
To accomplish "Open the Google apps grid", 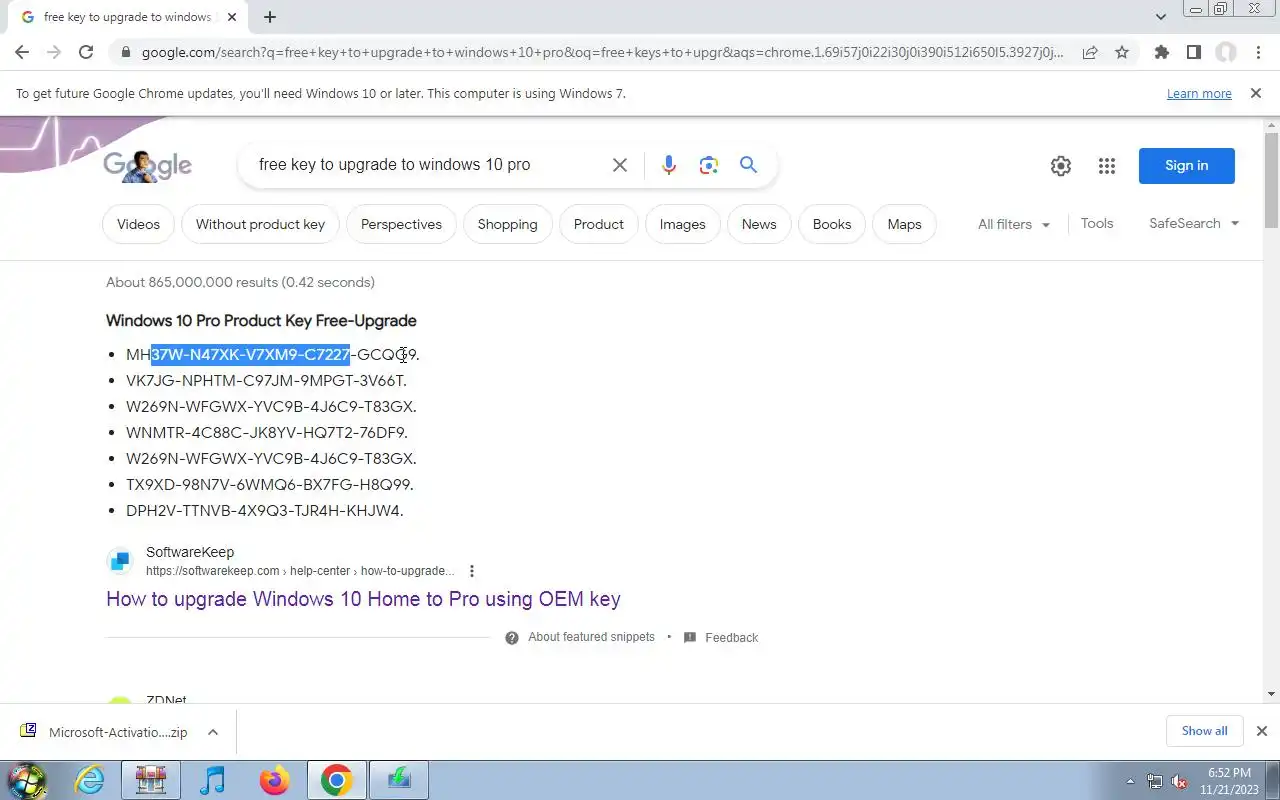I will (x=1106, y=166).
